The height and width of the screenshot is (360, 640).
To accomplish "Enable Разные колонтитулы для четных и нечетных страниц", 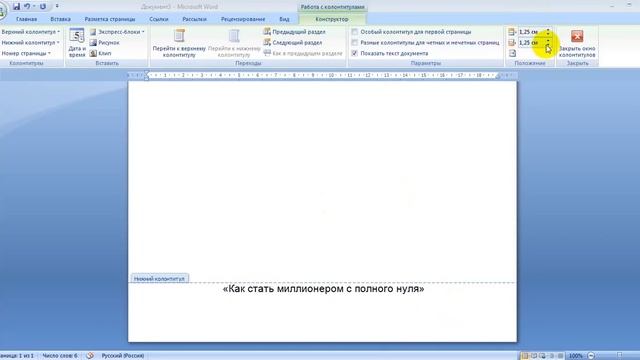I will (355, 42).
